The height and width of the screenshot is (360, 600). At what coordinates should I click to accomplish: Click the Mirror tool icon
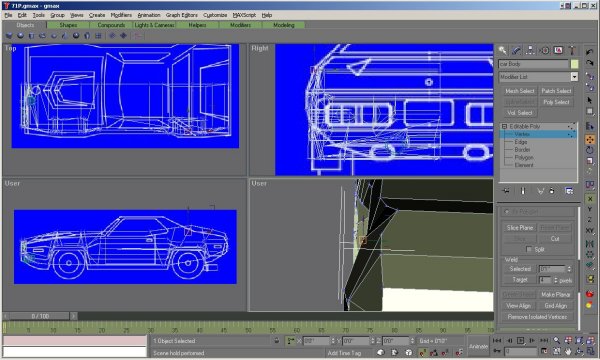point(590,244)
